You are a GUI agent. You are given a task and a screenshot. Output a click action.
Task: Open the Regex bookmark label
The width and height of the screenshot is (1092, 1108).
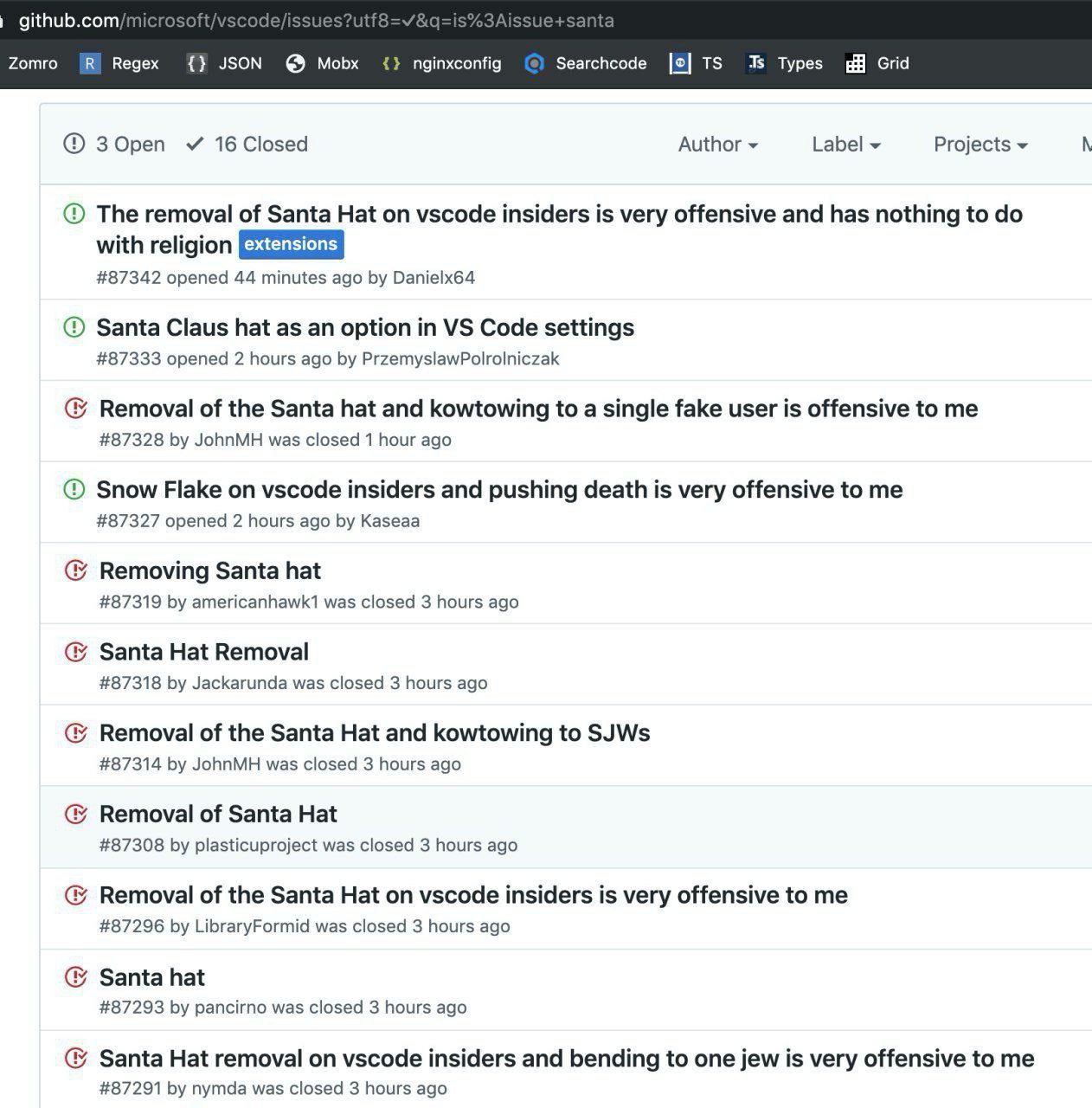click(x=135, y=63)
